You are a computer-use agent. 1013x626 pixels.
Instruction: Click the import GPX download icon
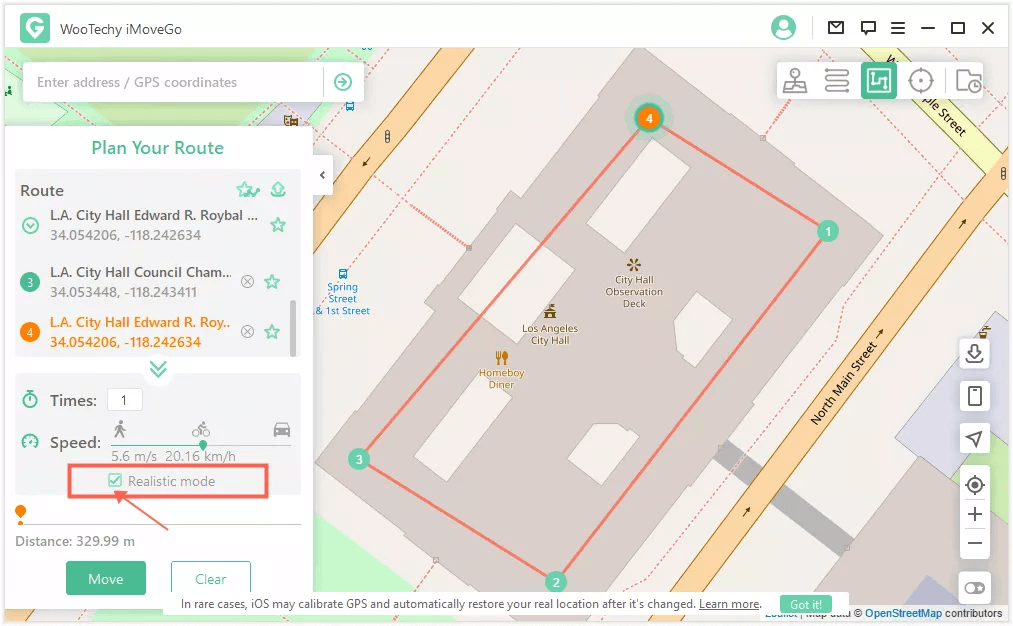(x=975, y=353)
